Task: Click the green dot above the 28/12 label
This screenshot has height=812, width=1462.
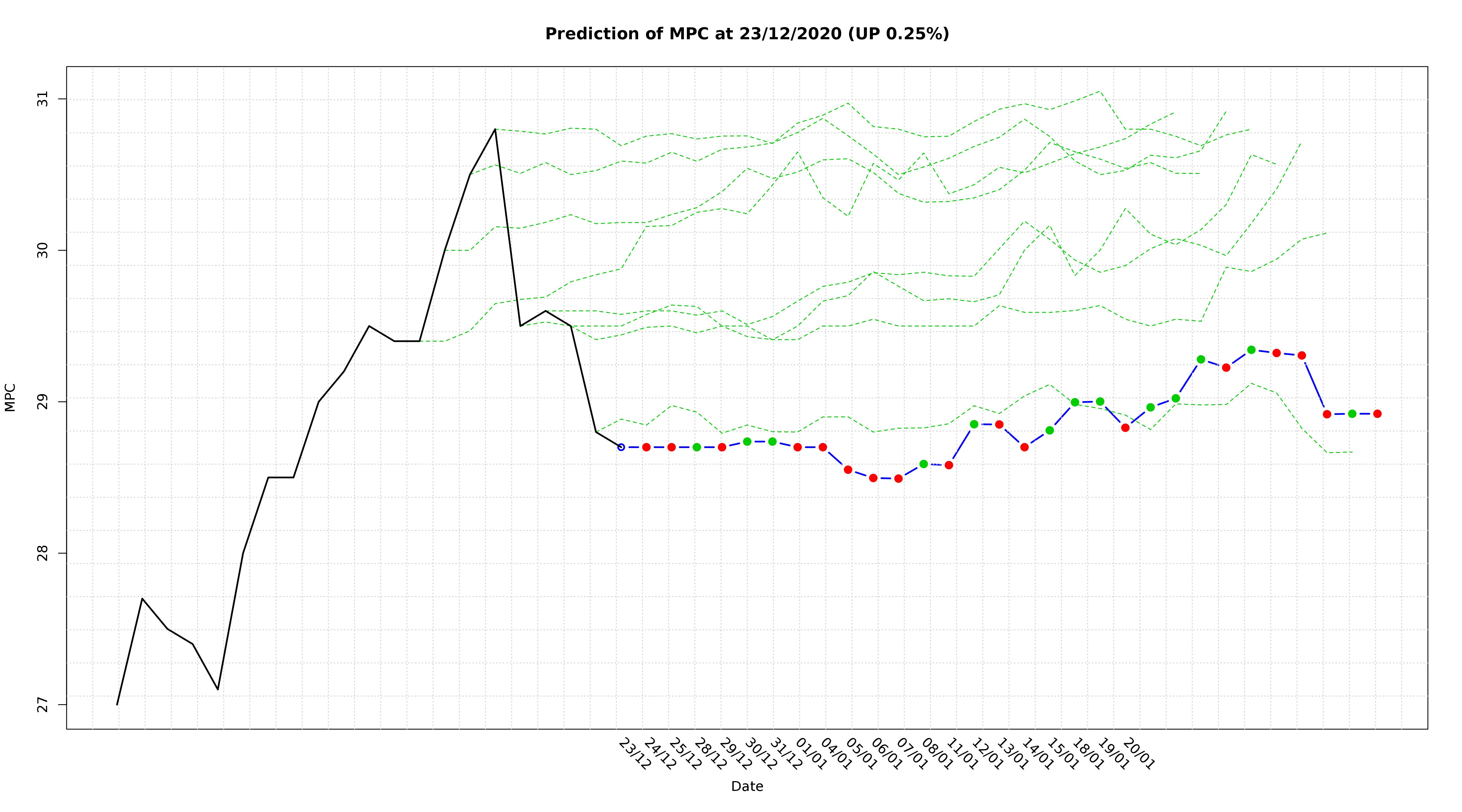Action: click(x=697, y=447)
